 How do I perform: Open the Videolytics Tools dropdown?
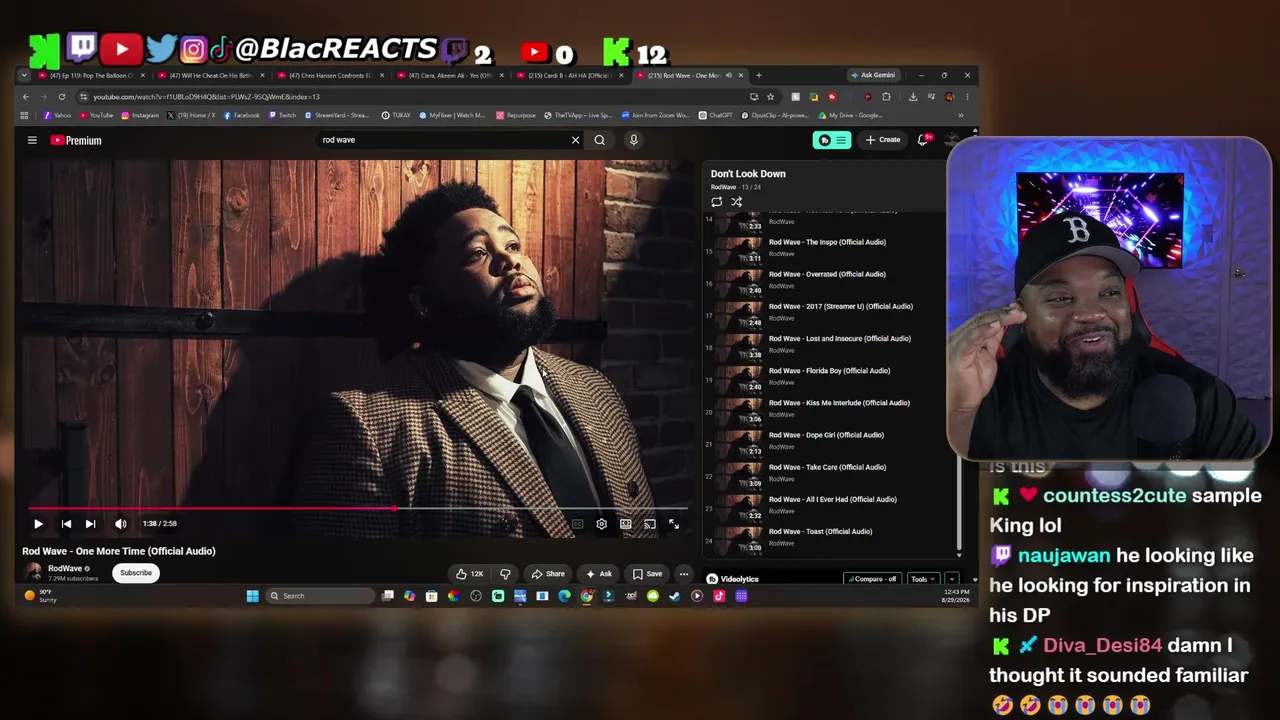pyautogui.click(x=922, y=579)
